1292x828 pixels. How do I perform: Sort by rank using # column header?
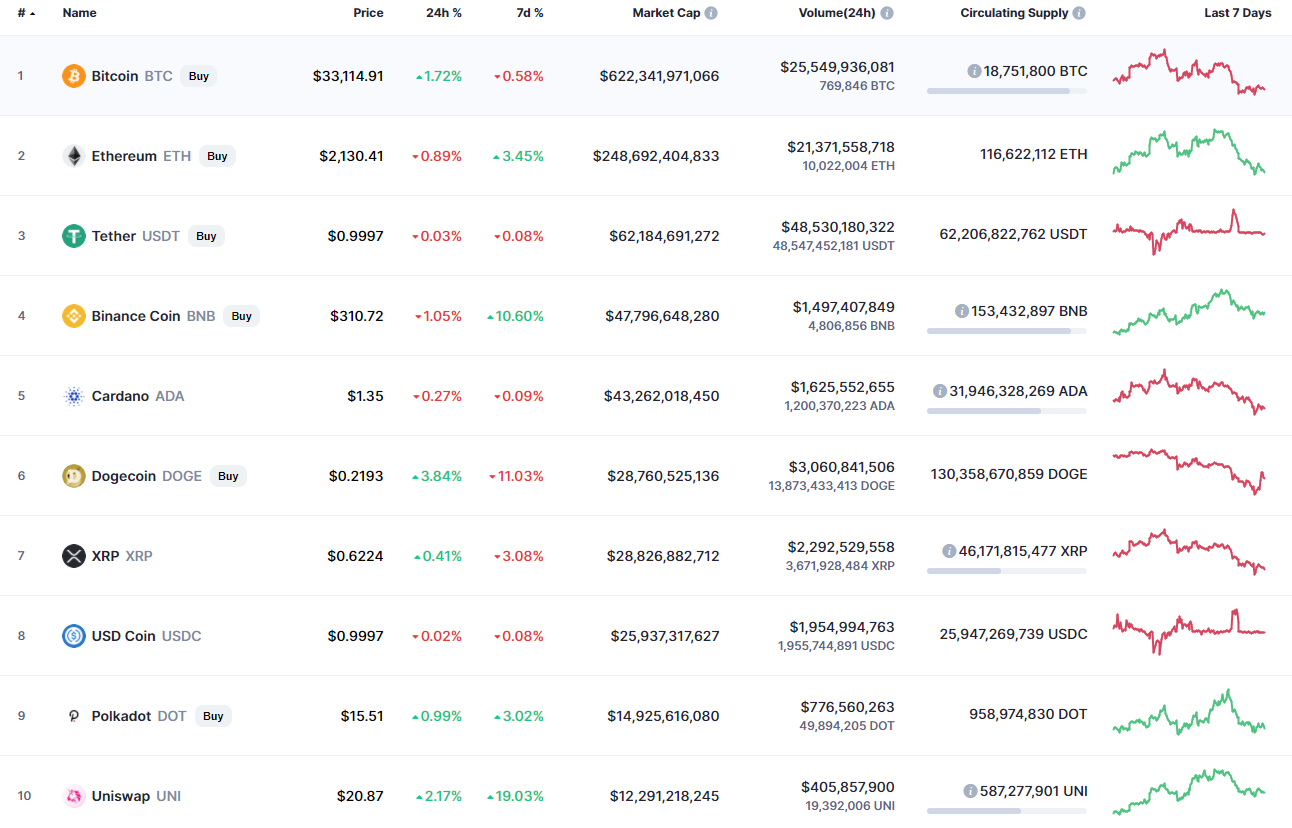tap(26, 13)
